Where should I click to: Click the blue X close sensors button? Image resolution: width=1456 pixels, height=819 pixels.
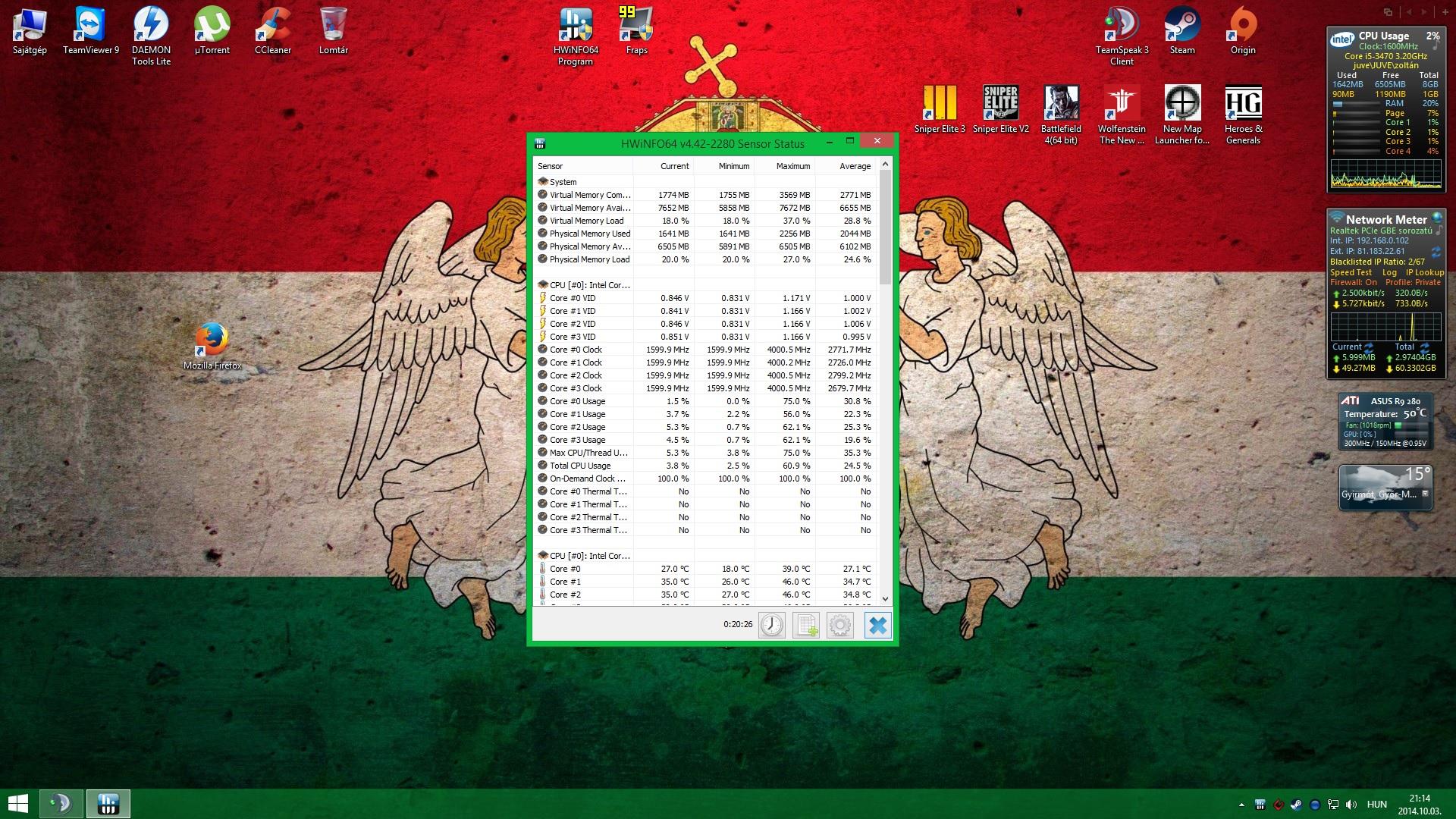(877, 625)
